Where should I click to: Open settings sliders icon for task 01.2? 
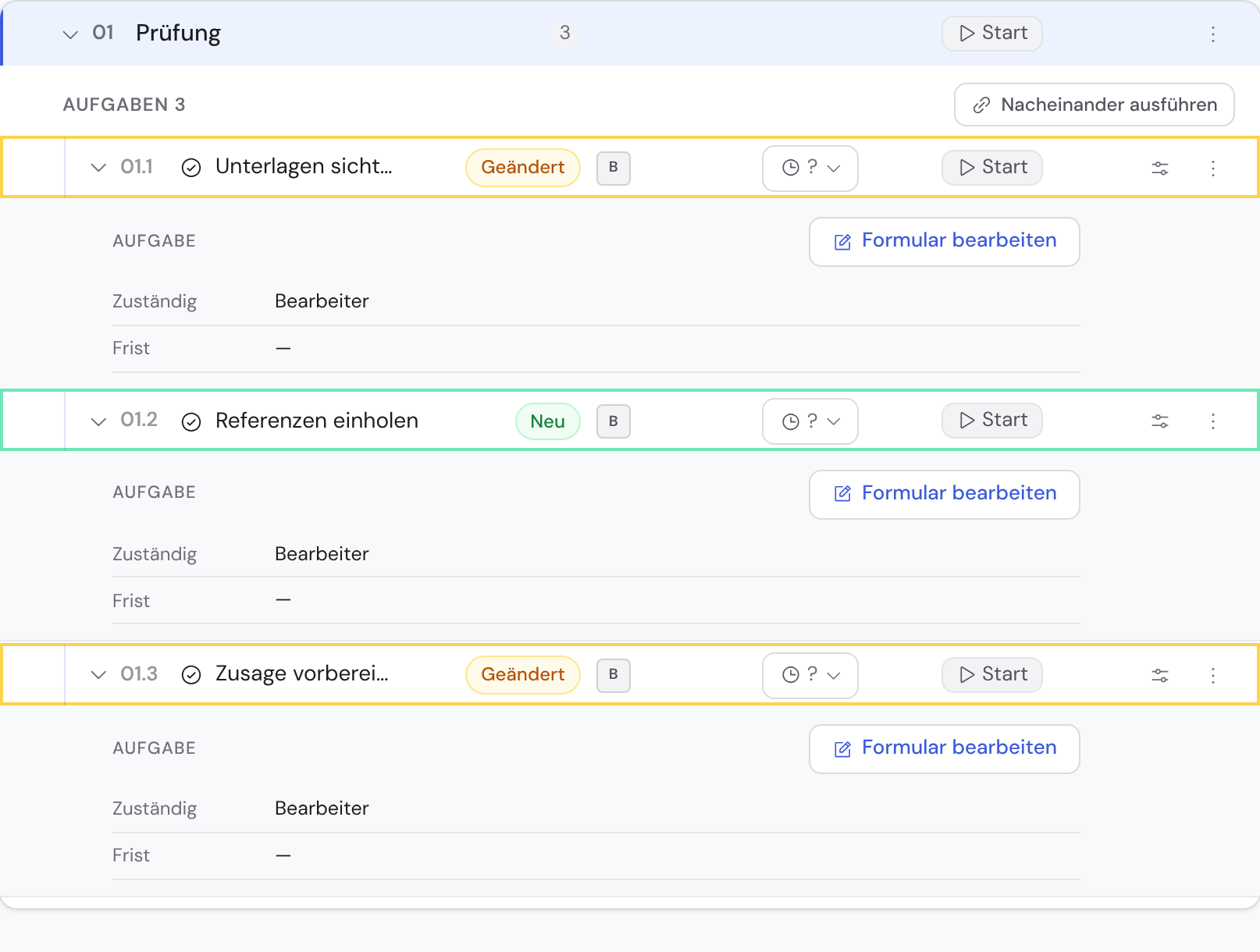point(1160,421)
